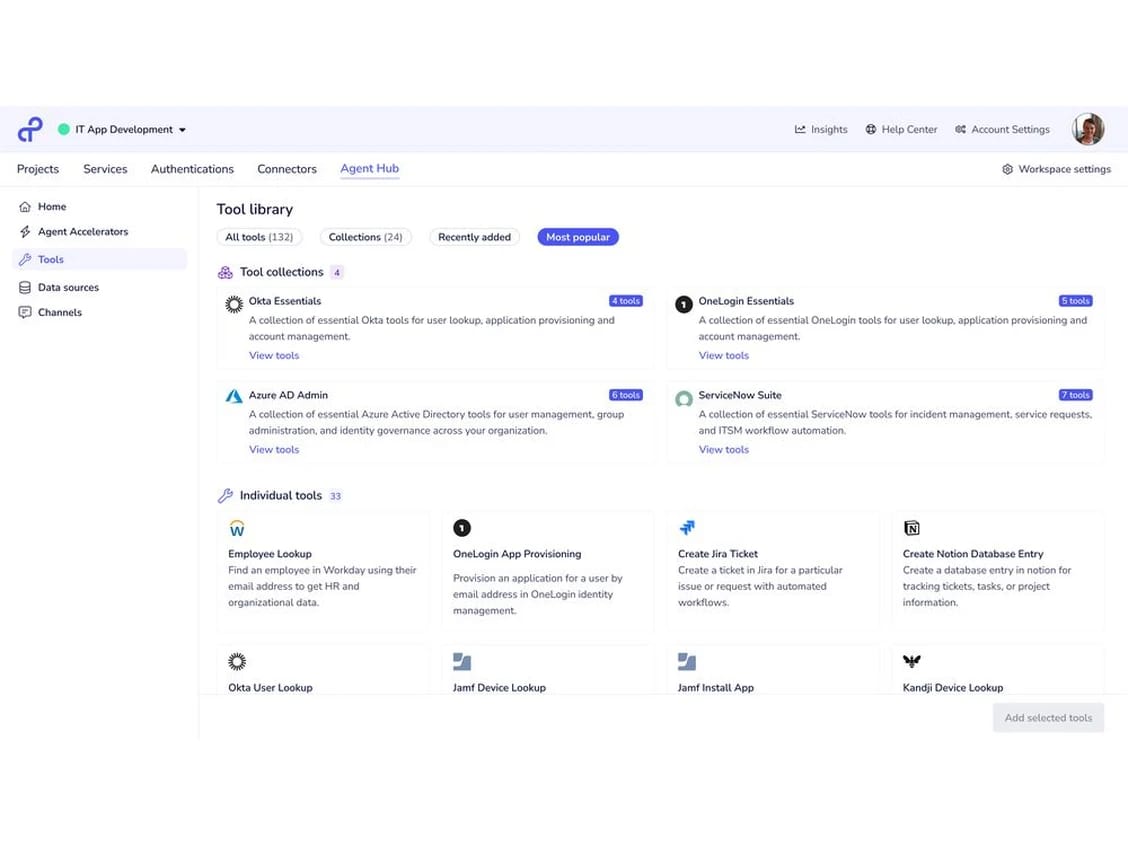
Task: Click the Workday icon on Employee Lookup
Action: pos(237,528)
